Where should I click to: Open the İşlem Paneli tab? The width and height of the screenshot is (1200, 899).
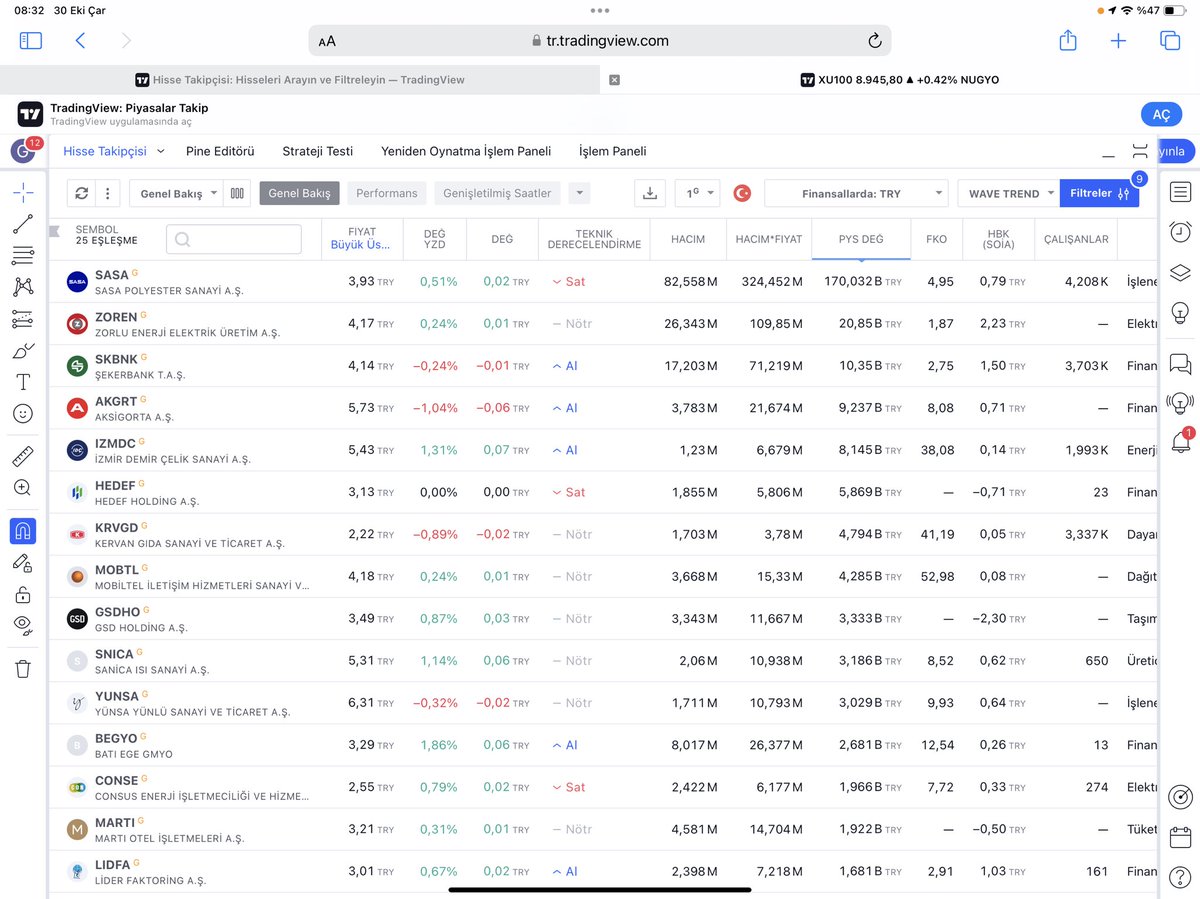[613, 151]
